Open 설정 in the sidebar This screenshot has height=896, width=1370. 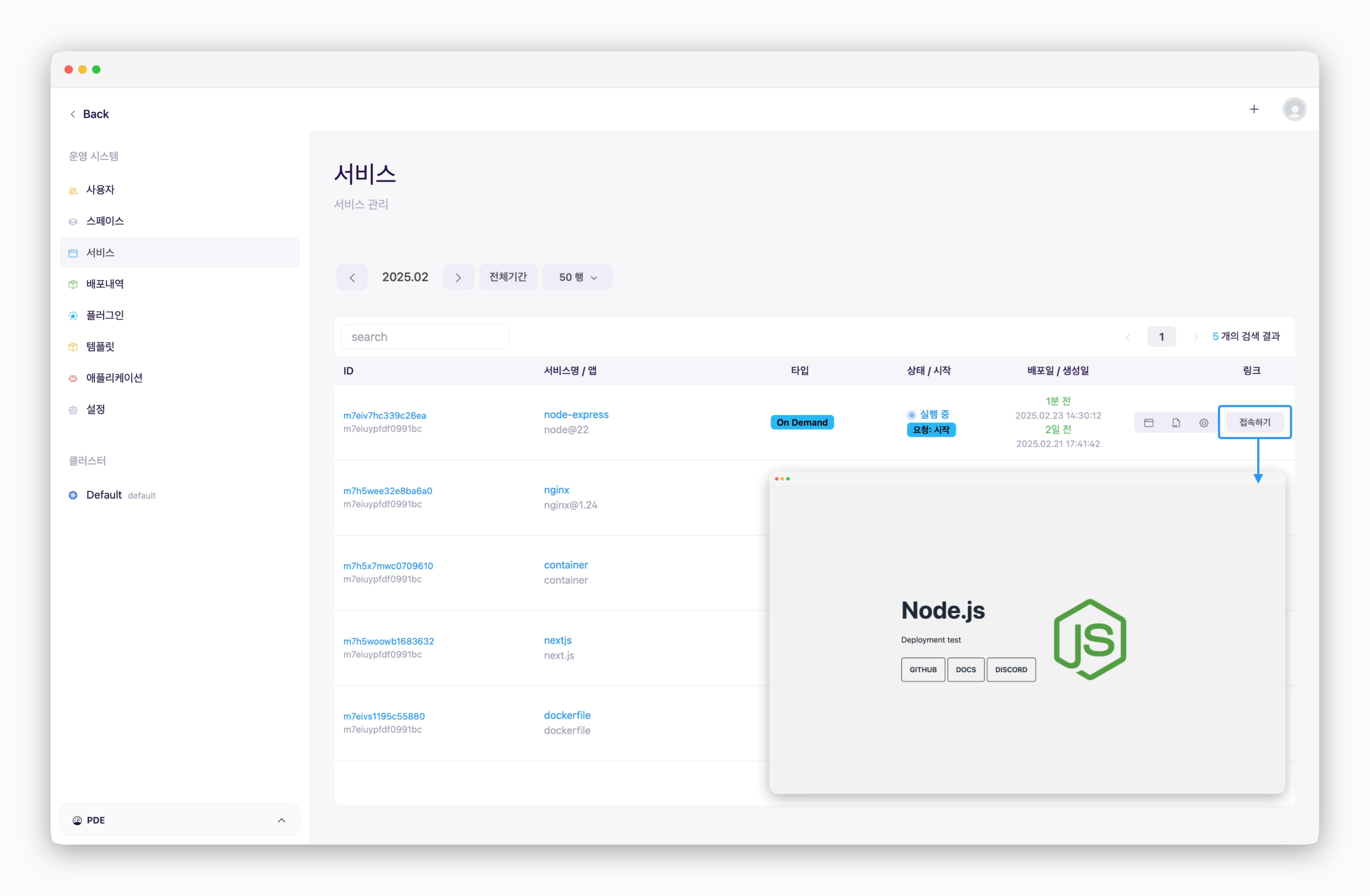click(x=180, y=409)
